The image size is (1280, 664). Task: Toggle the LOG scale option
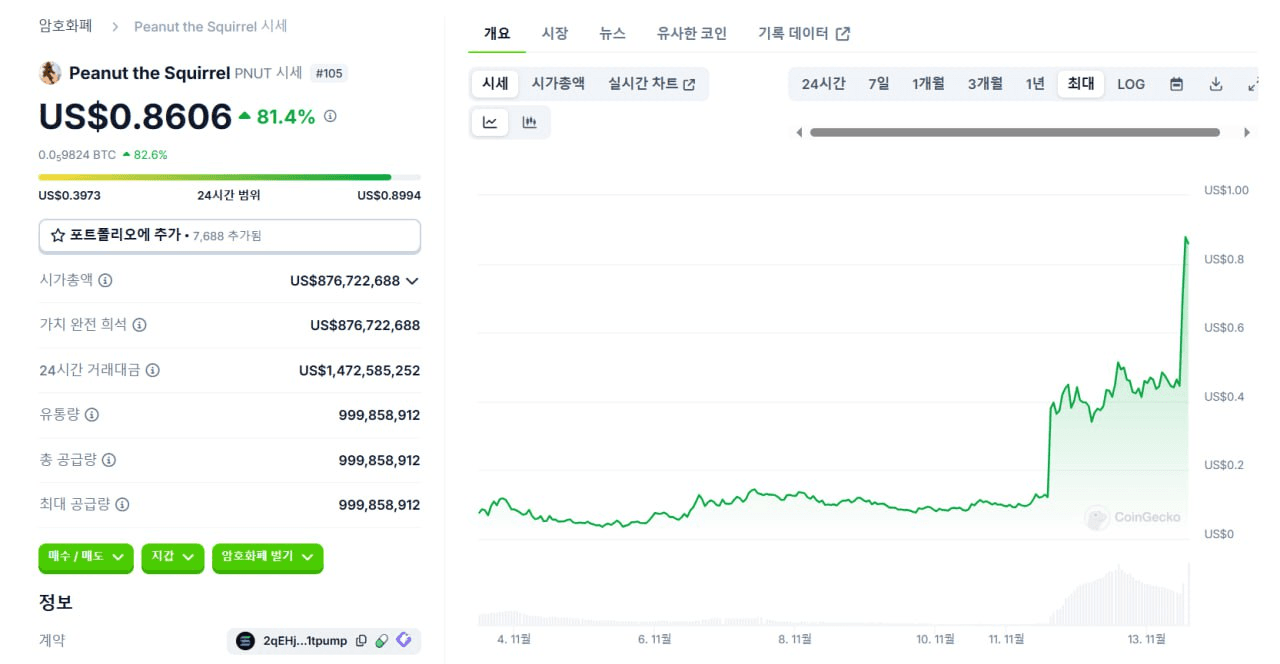coord(1131,84)
